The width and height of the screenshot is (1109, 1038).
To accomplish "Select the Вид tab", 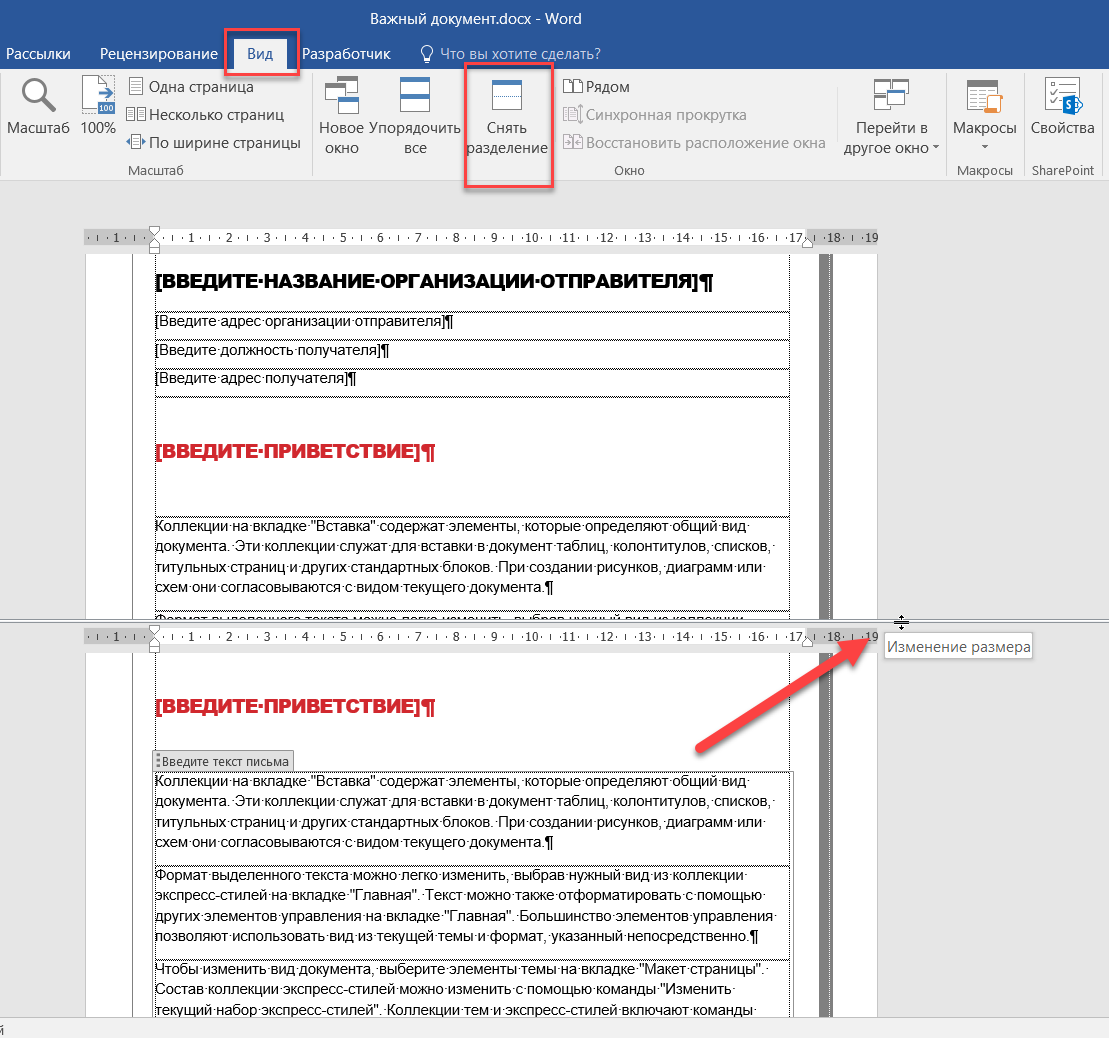I will coord(260,54).
